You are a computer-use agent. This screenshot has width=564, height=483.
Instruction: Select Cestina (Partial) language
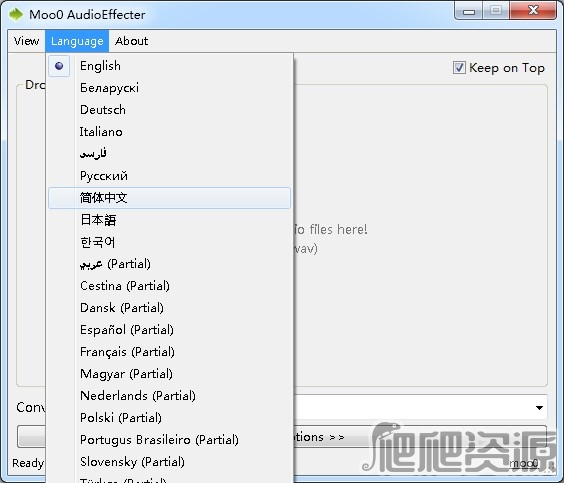click(169, 286)
